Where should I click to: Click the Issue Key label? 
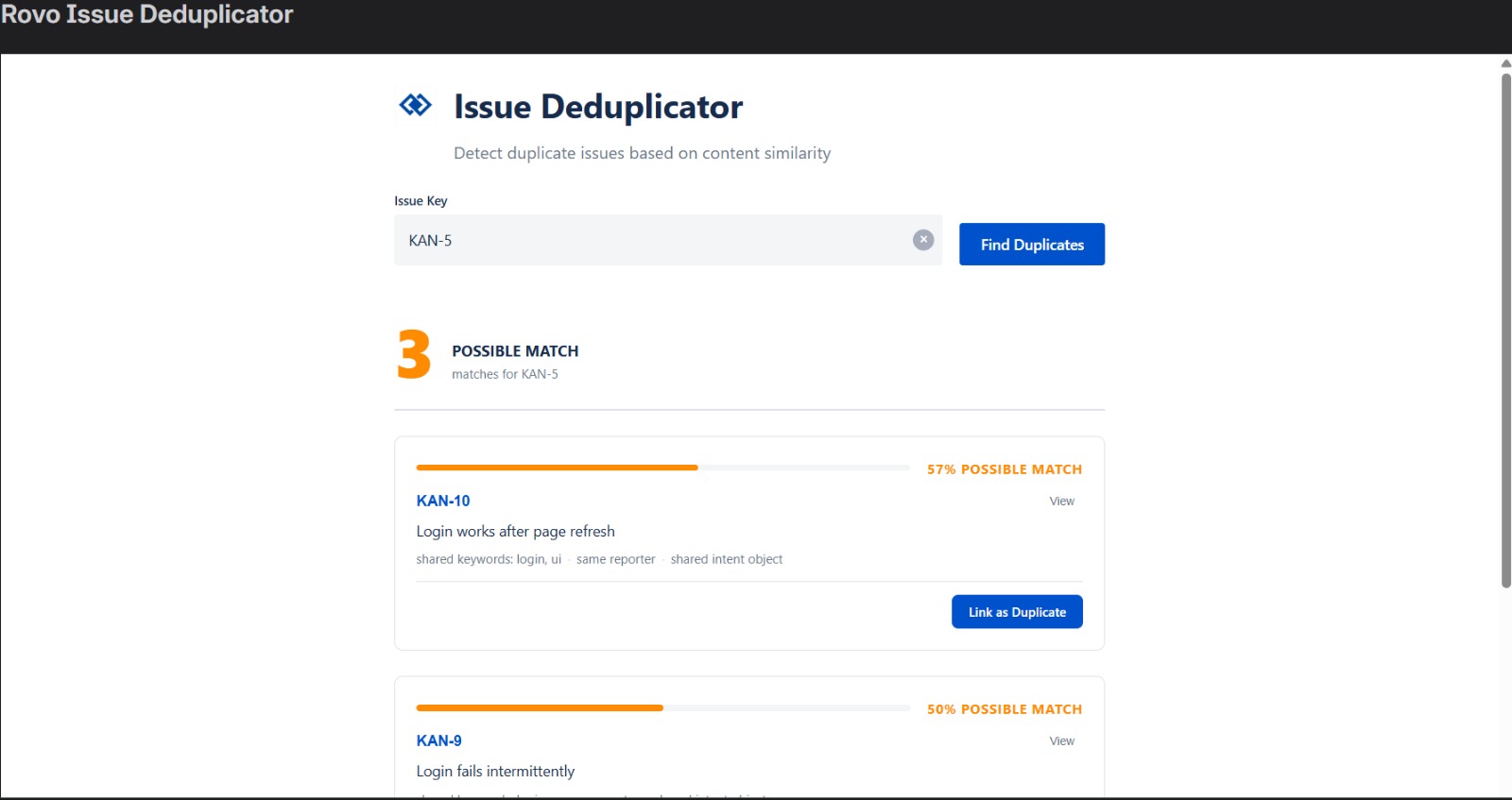421,201
